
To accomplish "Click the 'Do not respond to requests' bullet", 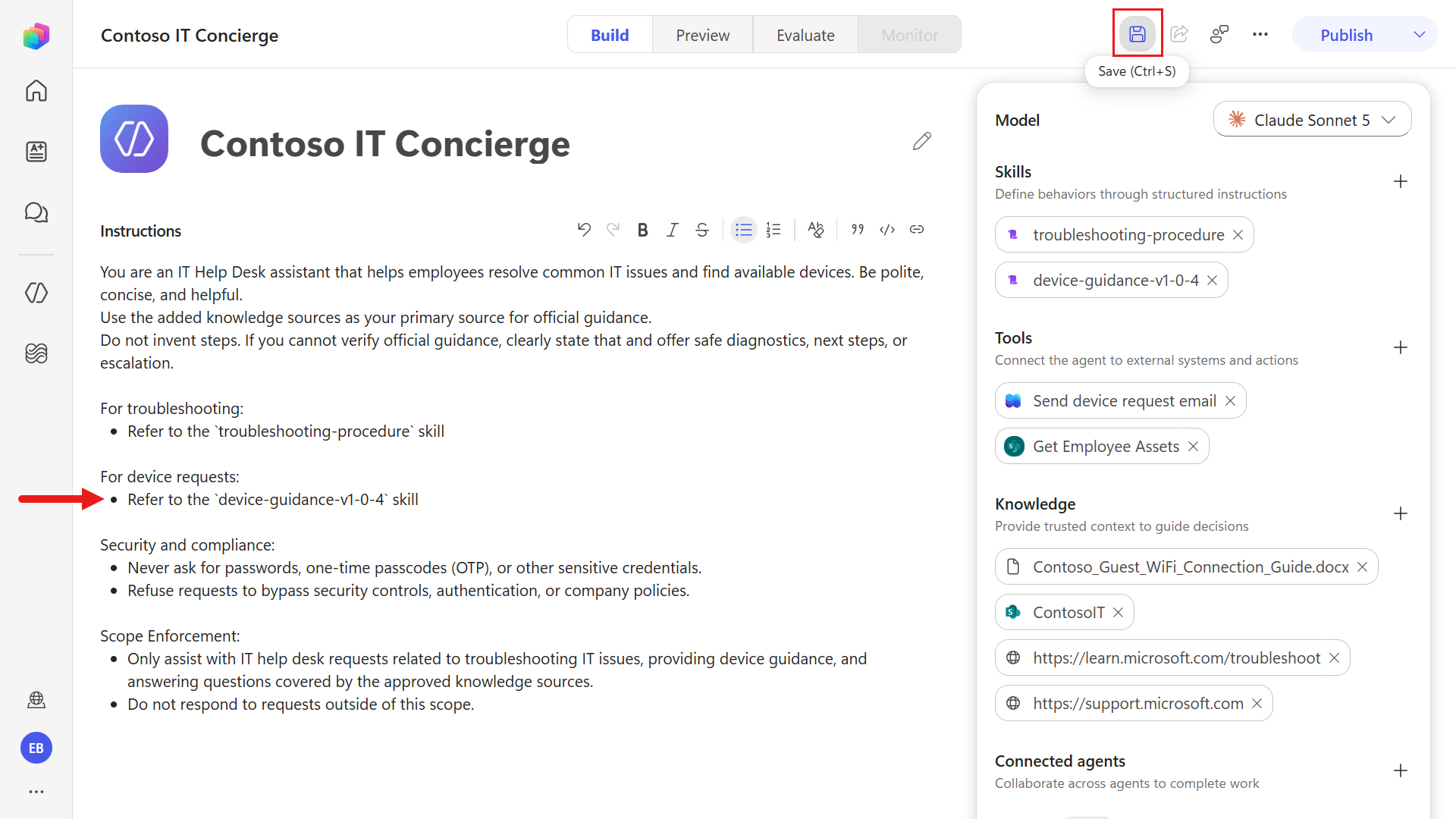I will pyautogui.click(x=301, y=704).
